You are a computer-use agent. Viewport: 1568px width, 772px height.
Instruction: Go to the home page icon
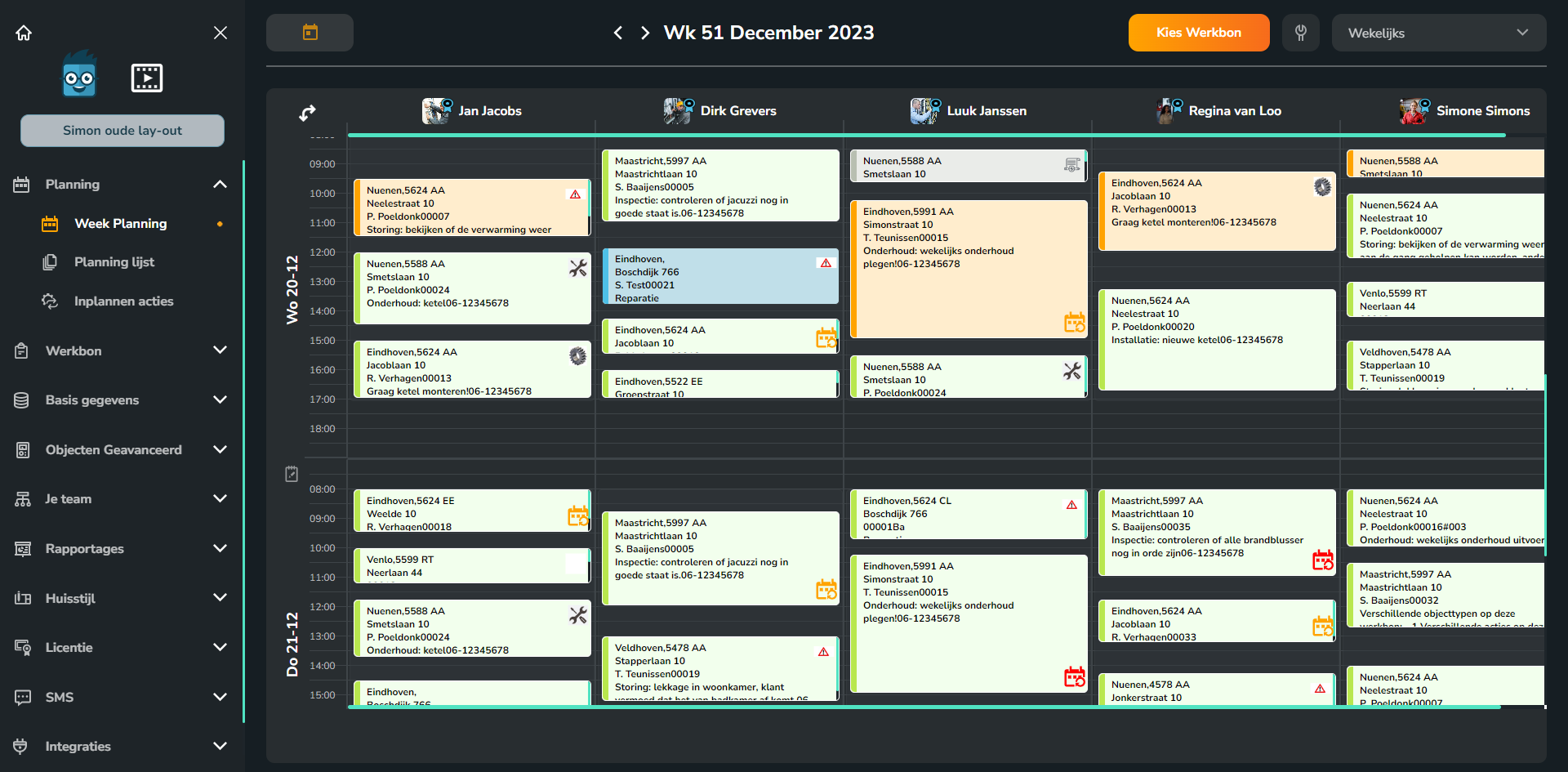[x=24, y=33]
